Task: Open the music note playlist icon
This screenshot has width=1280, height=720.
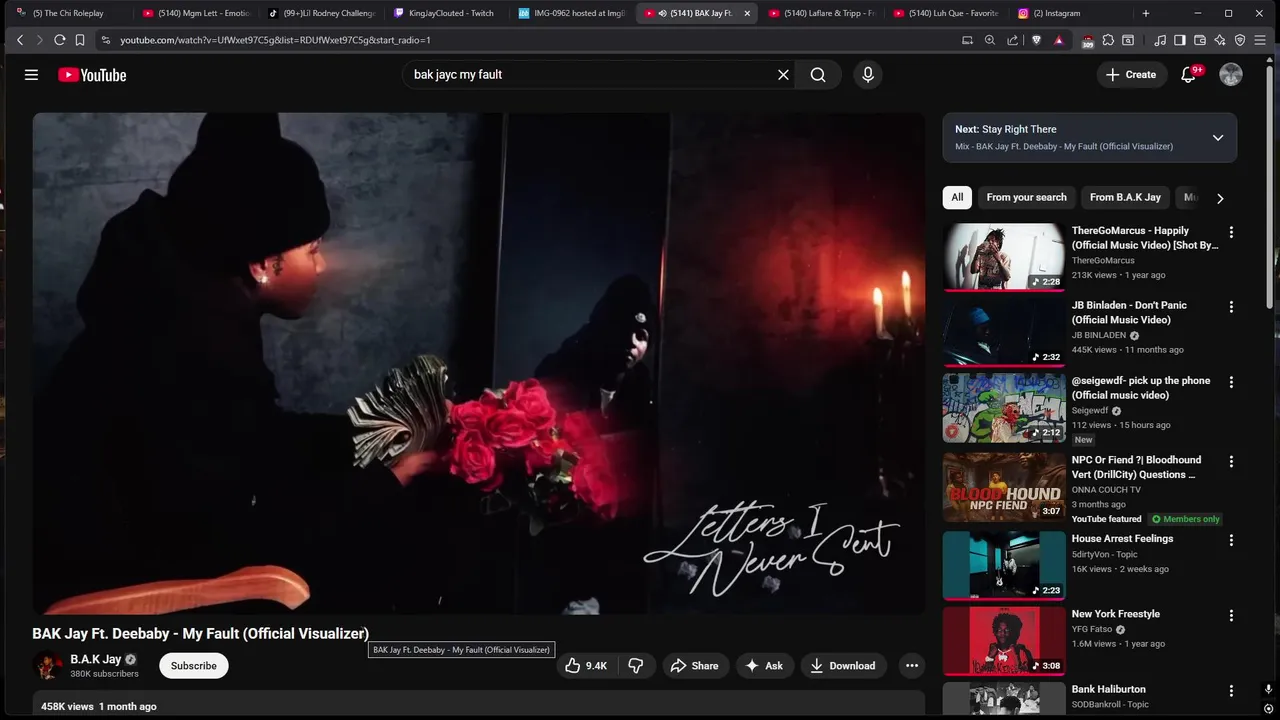Action: 1160,40
